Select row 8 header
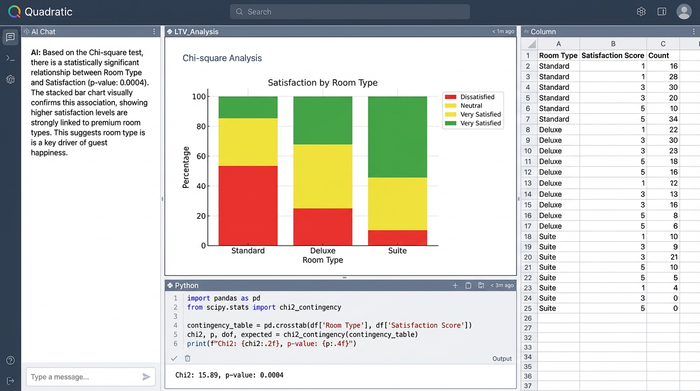The height and width of the screenshot is (391, 700). (529, 130)
